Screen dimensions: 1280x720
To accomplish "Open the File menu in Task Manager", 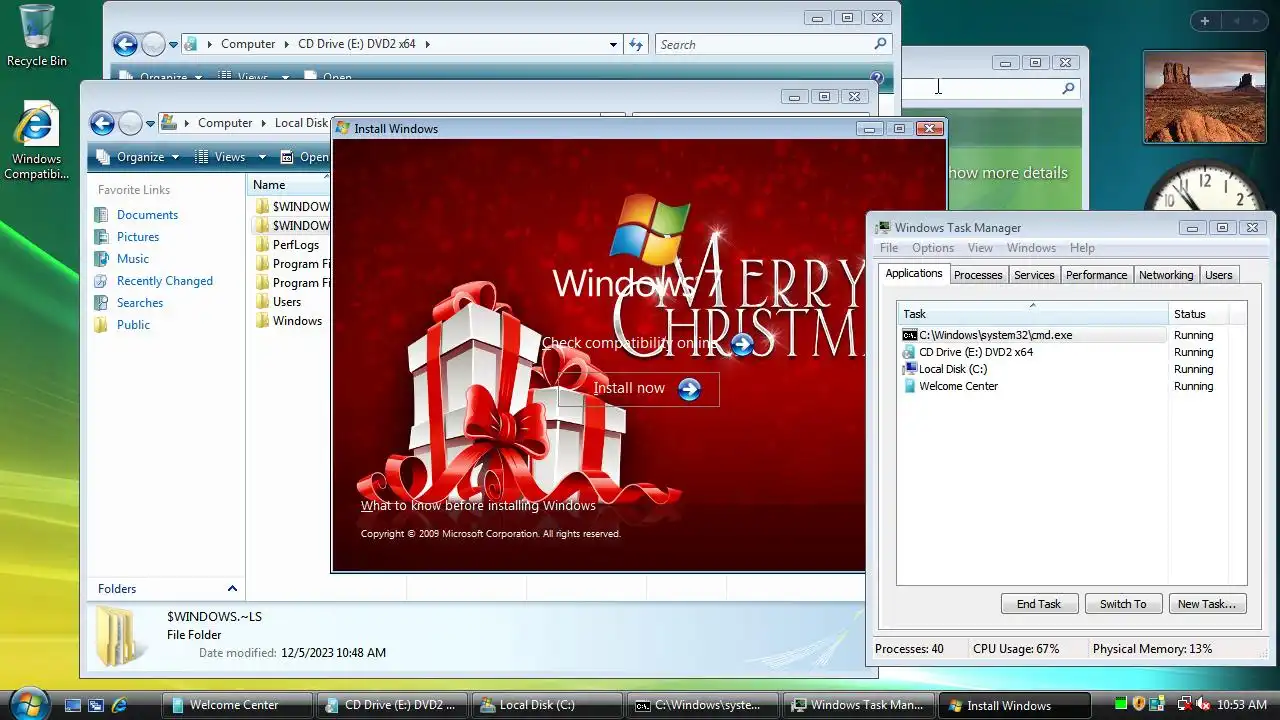I will pos(888,248).
